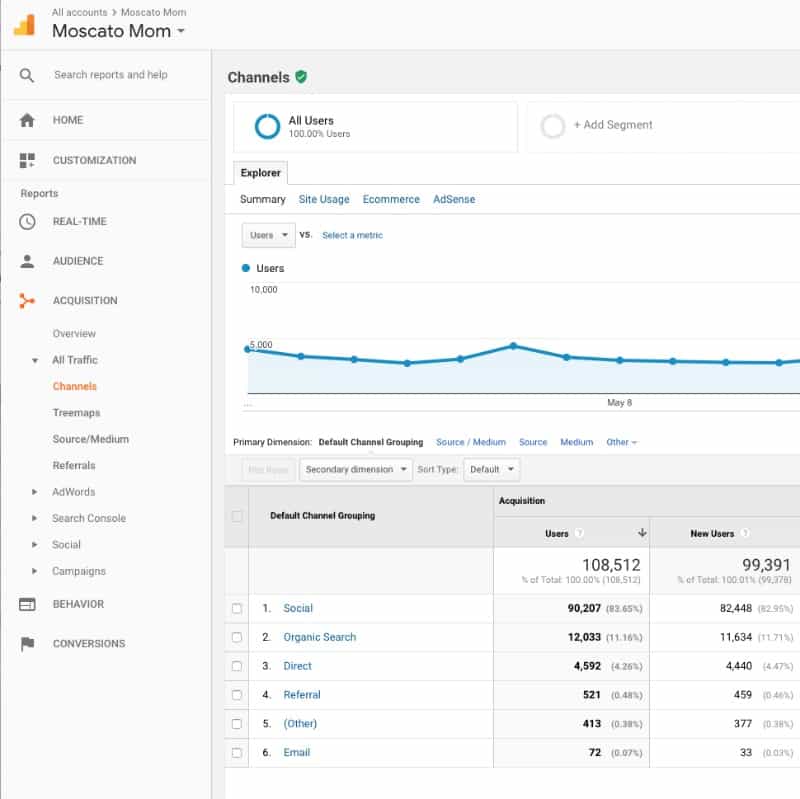Click the Users column help icon
This screenshot has width=800, height=799.
(579, 533)
